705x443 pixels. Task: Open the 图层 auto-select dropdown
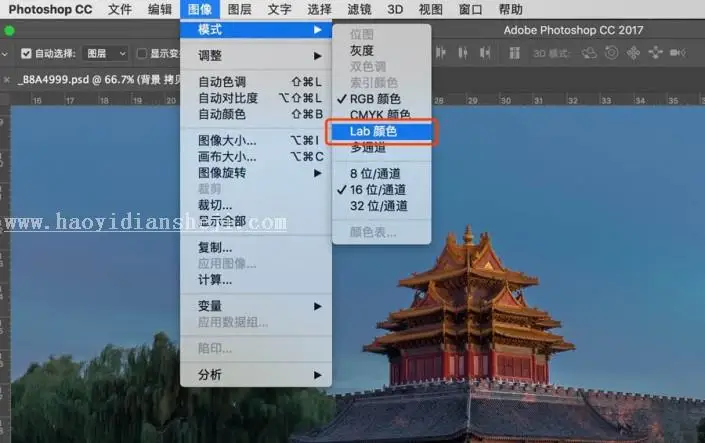[105, 54]
